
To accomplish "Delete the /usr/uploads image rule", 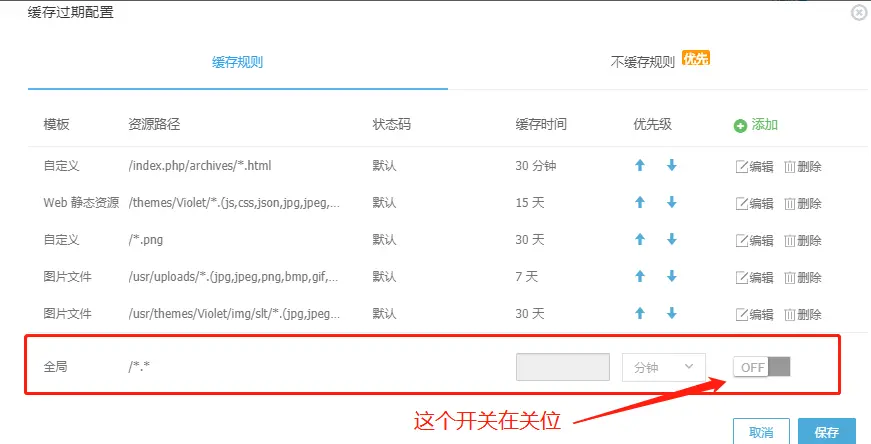I will point(803,277).
